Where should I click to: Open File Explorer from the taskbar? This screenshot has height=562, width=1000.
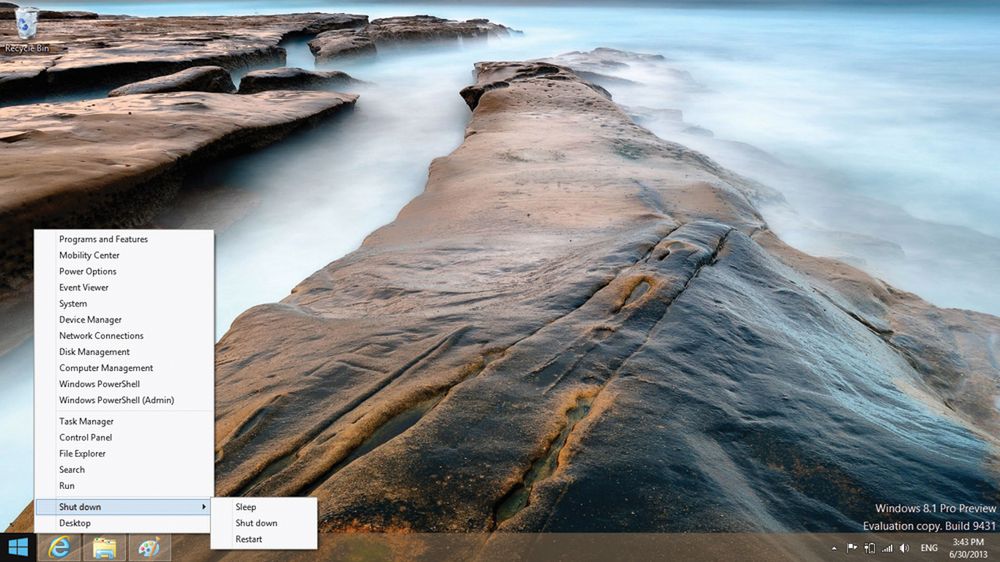pyautogui.click(x=105, y=547)
